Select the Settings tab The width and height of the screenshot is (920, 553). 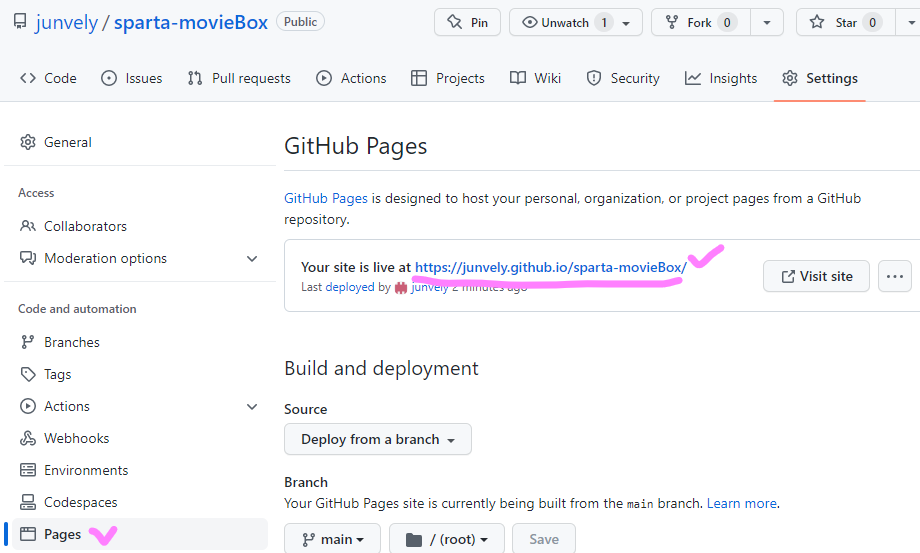point(820,78)
